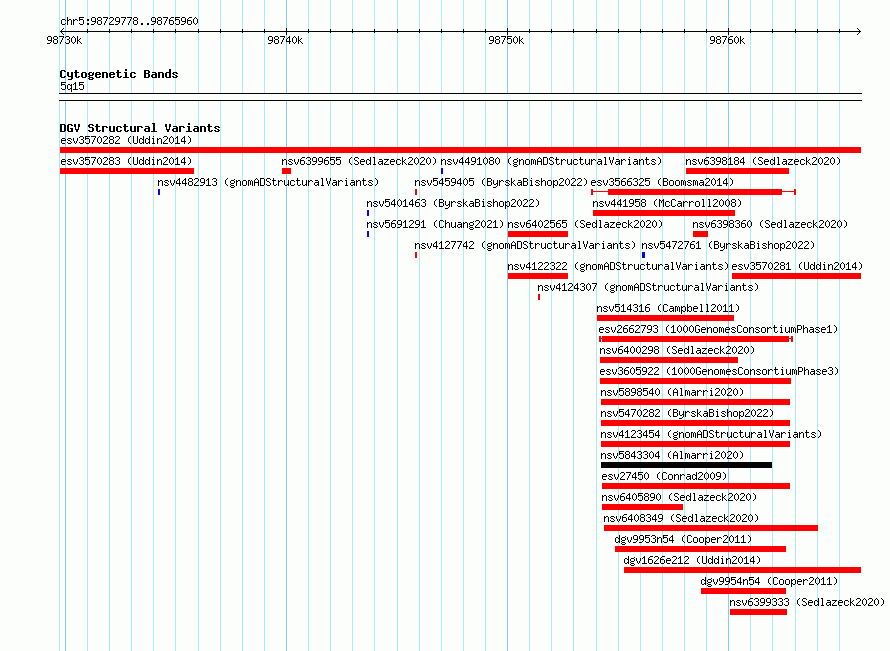
Task: Click the red bar under nsv6399333
Action: 758,612
